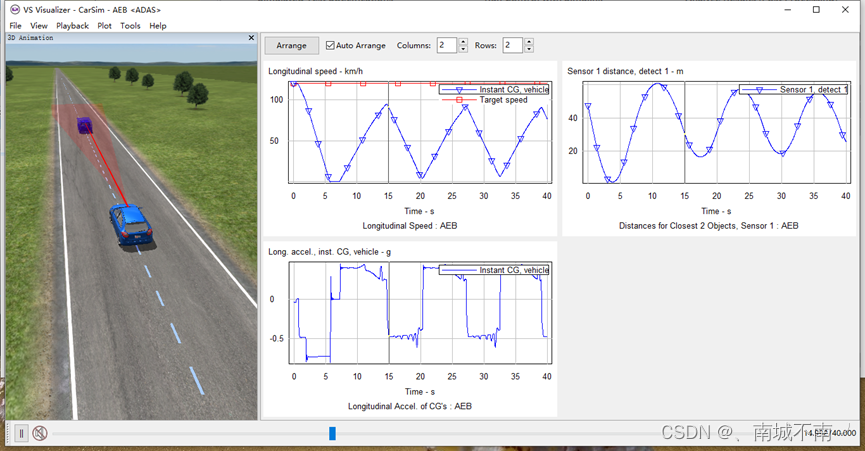The height and width of the screenshot is (451, 865).
Task: Close the VS Visualizer window
Action: [845, 10]
